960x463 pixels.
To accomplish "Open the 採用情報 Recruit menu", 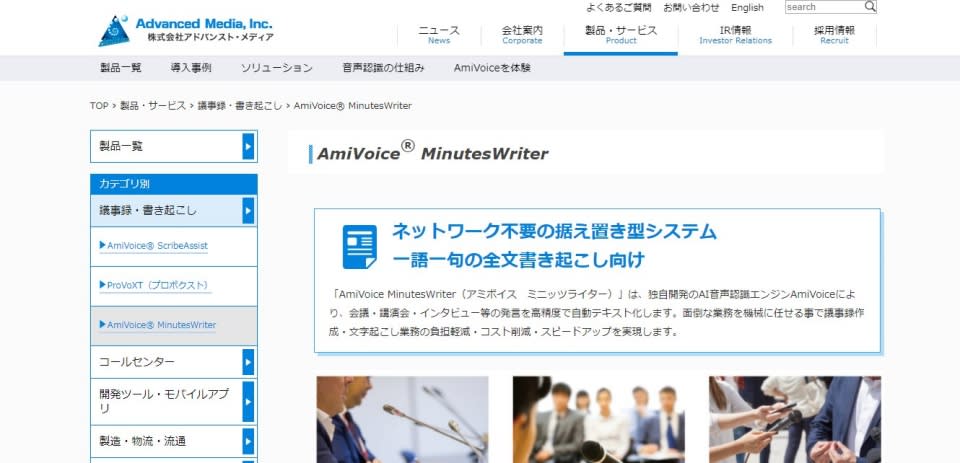I will point(834,35).
